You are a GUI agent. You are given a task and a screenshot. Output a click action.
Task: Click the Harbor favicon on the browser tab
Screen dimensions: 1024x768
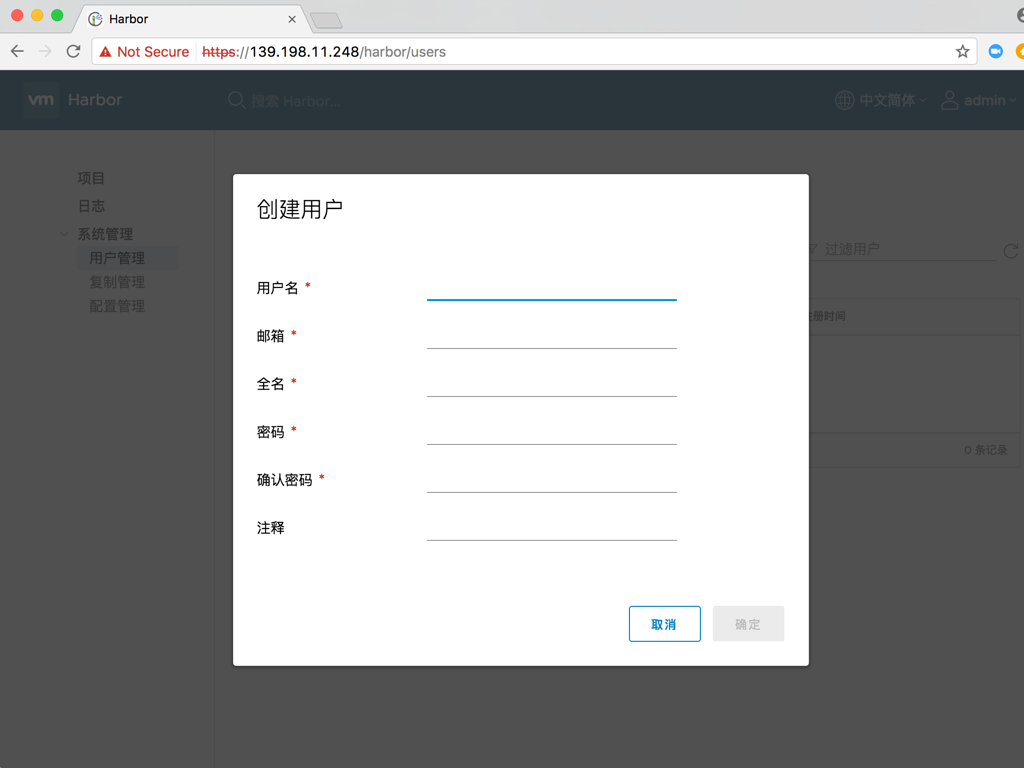coord(94,18)
